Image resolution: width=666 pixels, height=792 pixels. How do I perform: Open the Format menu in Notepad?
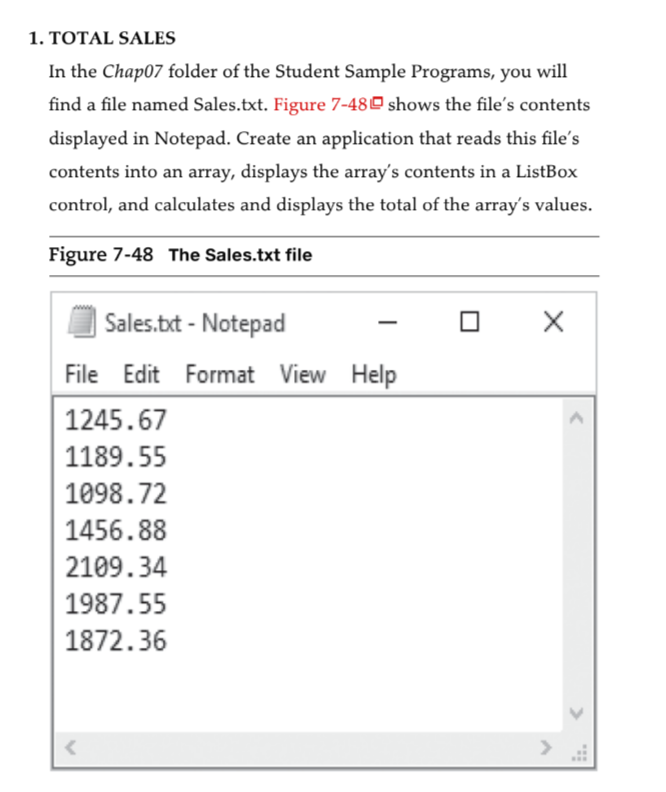220,374
